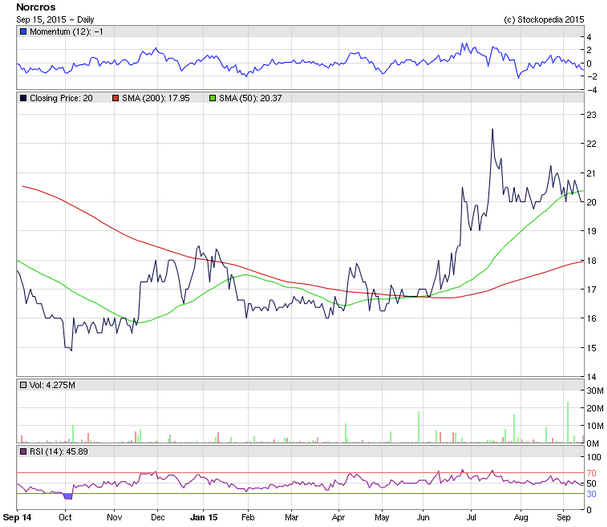Click the Vol legend swatch box

tap(23, 385)
